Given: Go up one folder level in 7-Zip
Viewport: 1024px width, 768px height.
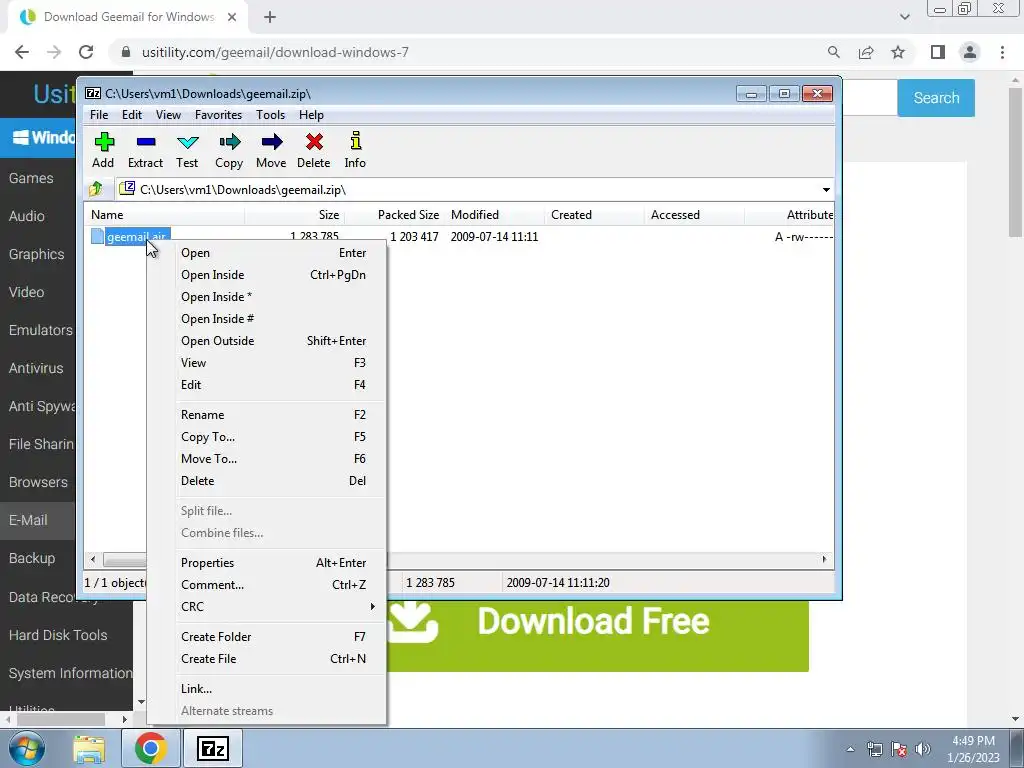Looking at the screenshot, I should point(96,189).
